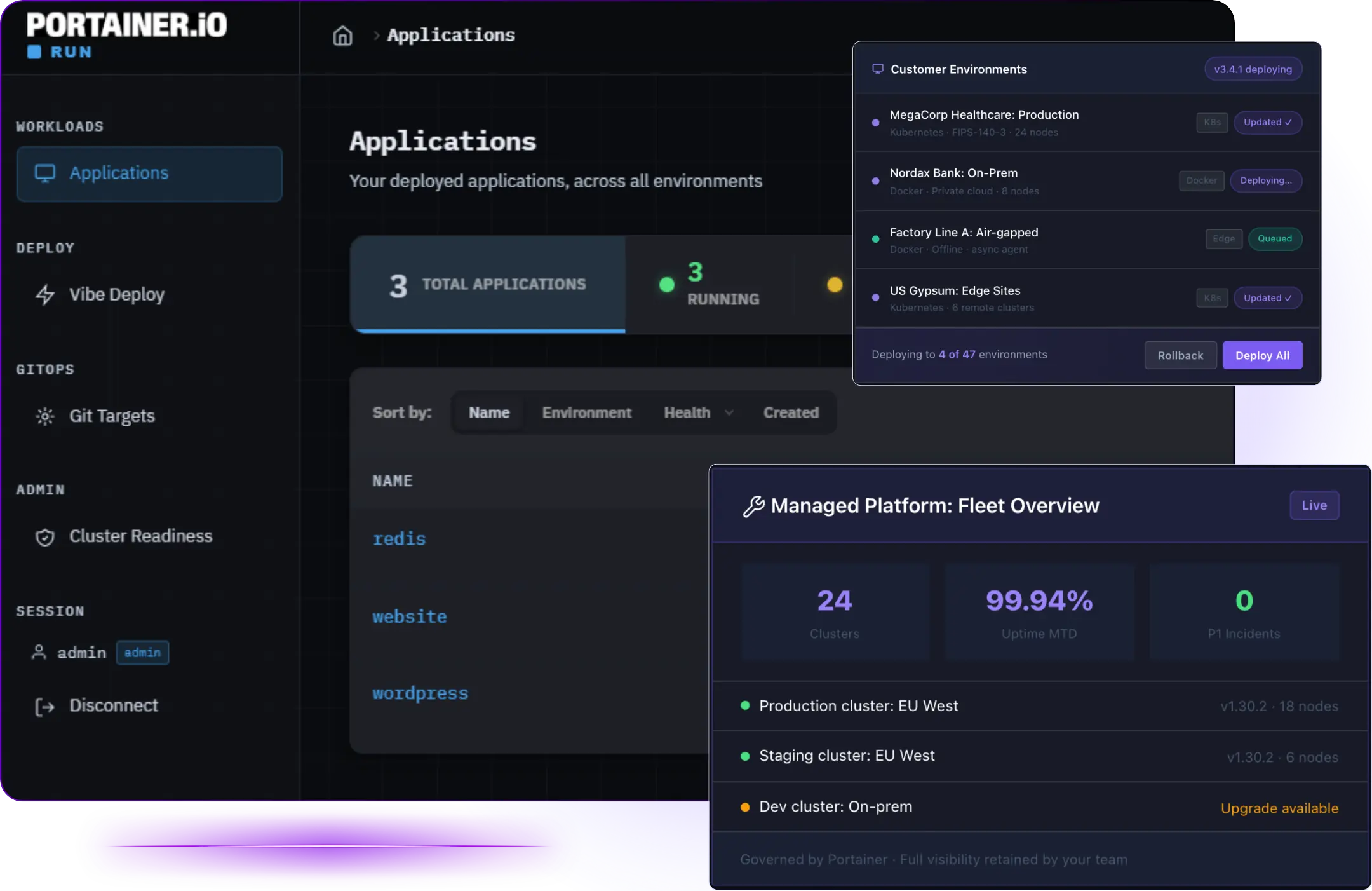
Task: Click the MegaCorp Healthcare: Production entry
Action: (1087, 123)
